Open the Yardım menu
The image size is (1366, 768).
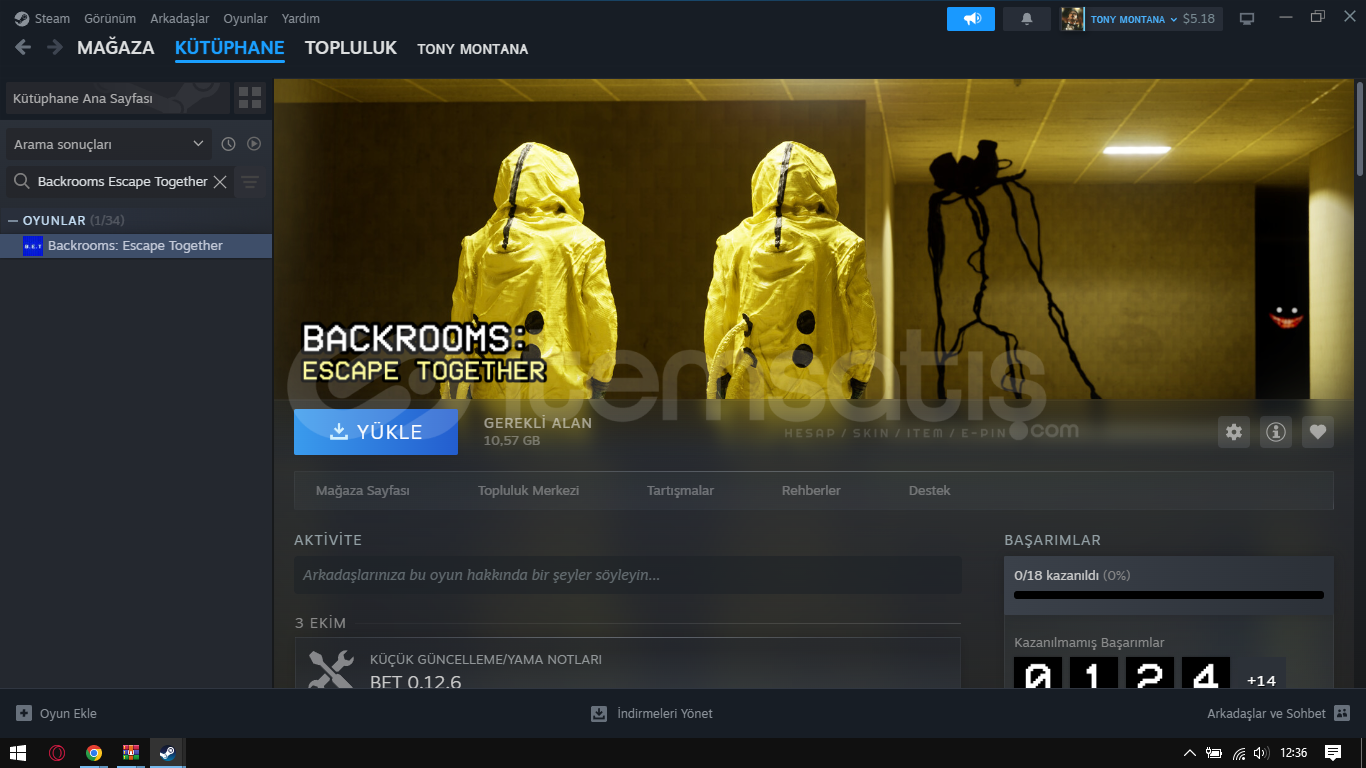click(301, 19)
